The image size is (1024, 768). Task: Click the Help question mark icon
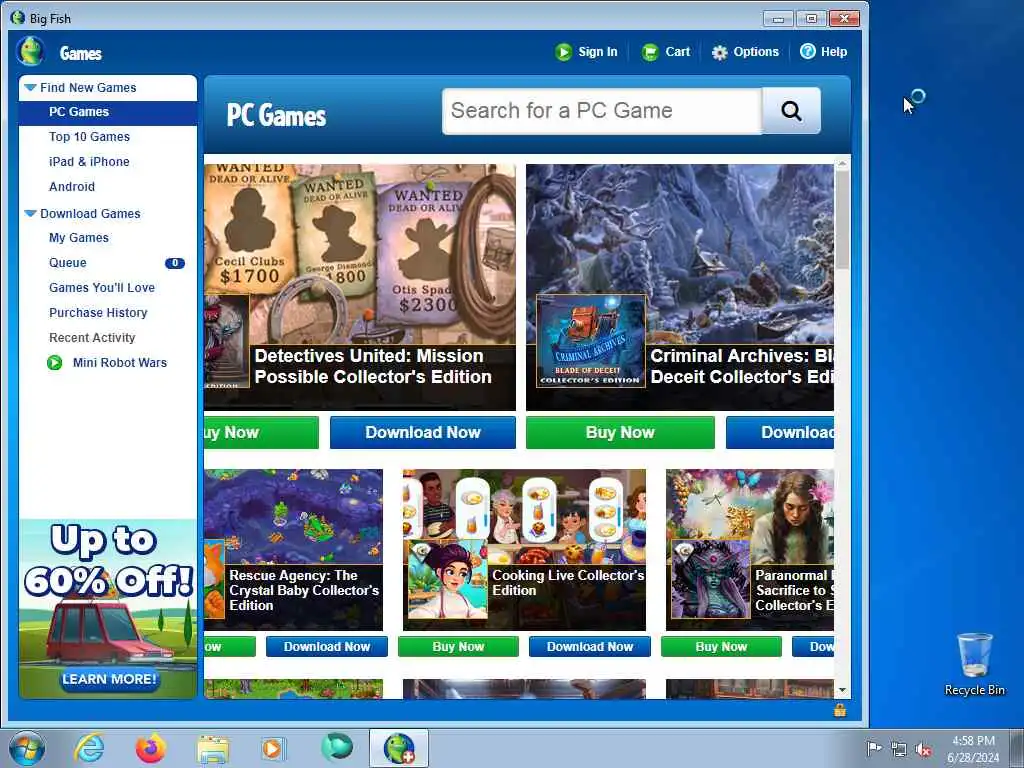click(808, 52)
